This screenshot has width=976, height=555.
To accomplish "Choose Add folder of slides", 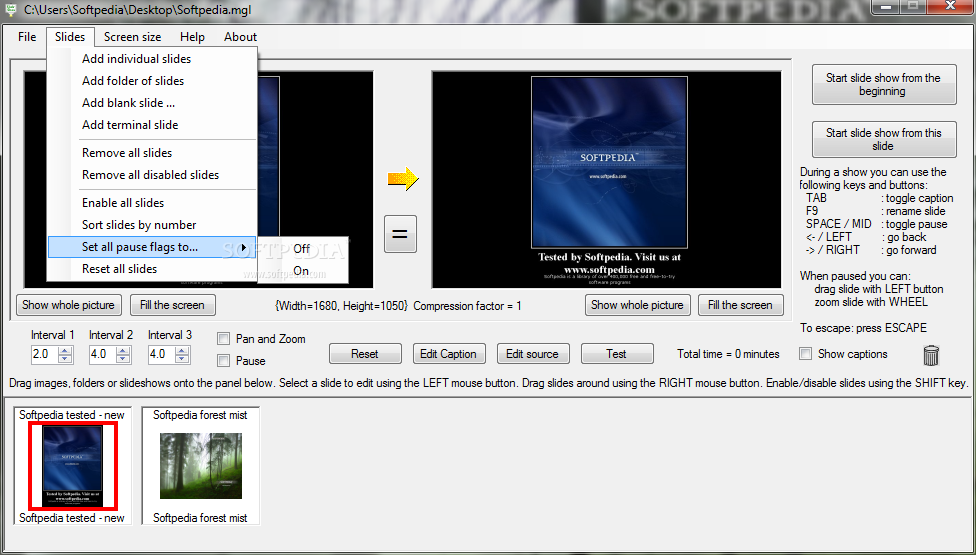I will pos(152,81).
